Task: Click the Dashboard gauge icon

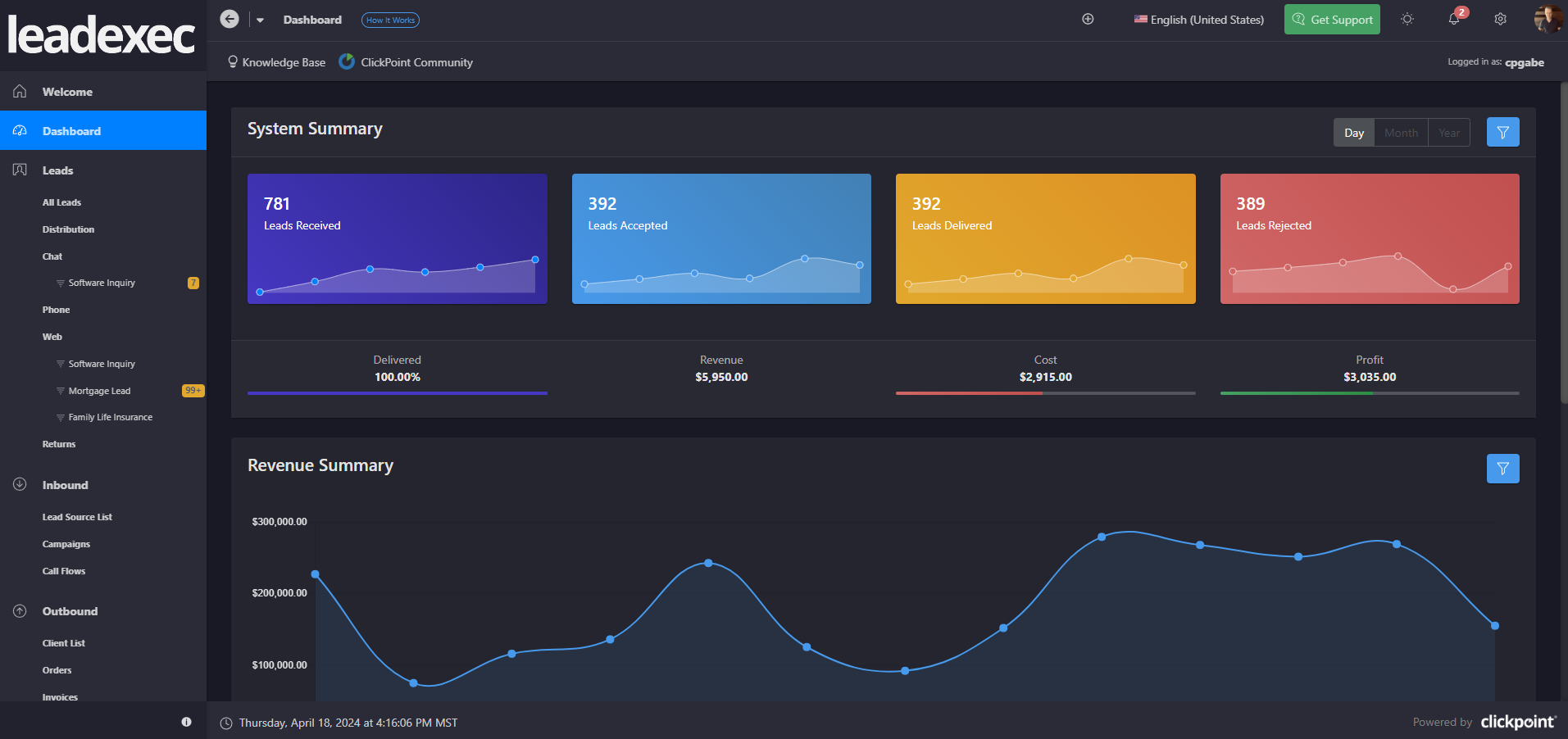Action: pyautogui.click(x=20, y=130)
